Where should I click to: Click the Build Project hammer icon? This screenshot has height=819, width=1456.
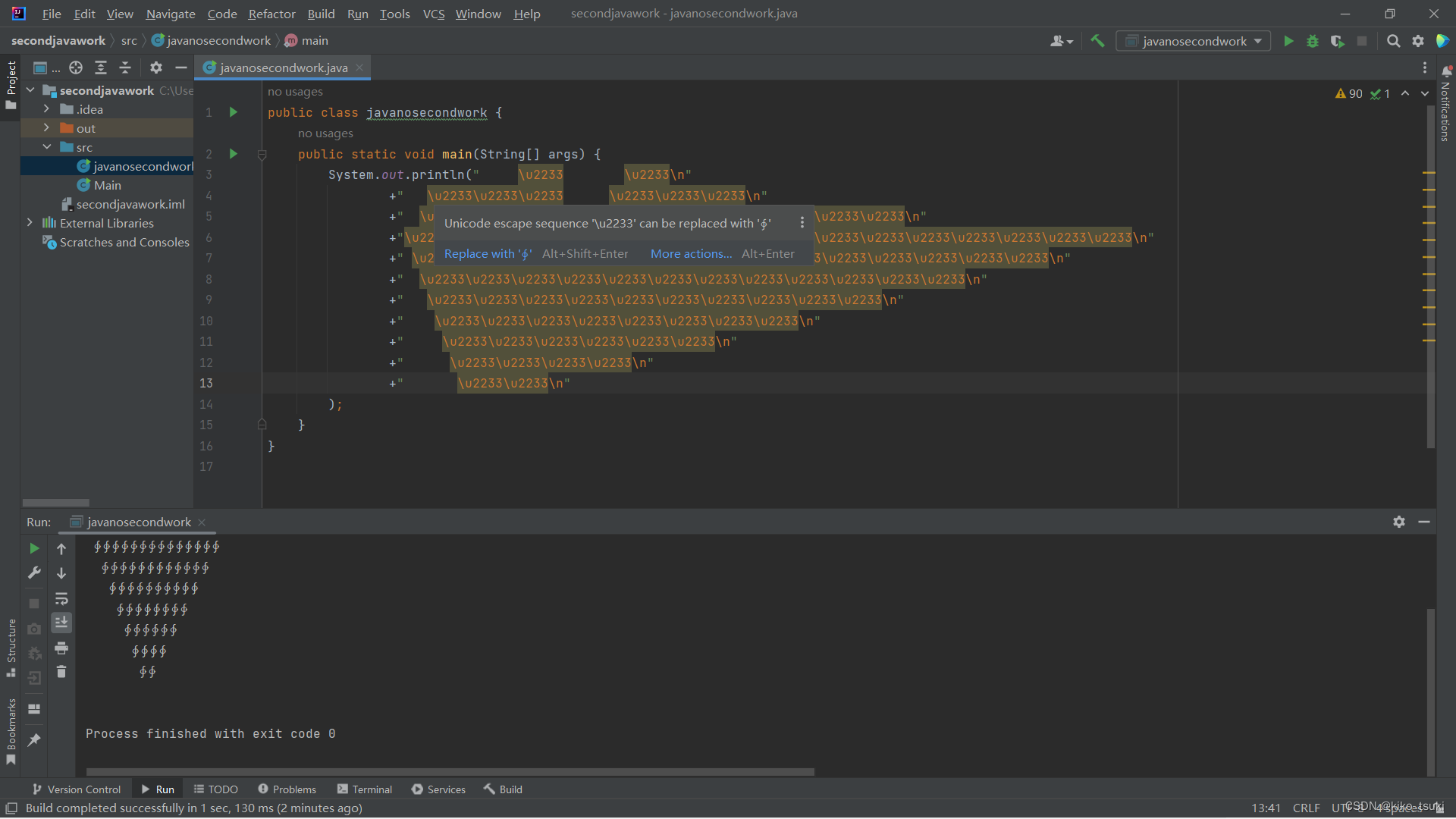pos(1097,41)
